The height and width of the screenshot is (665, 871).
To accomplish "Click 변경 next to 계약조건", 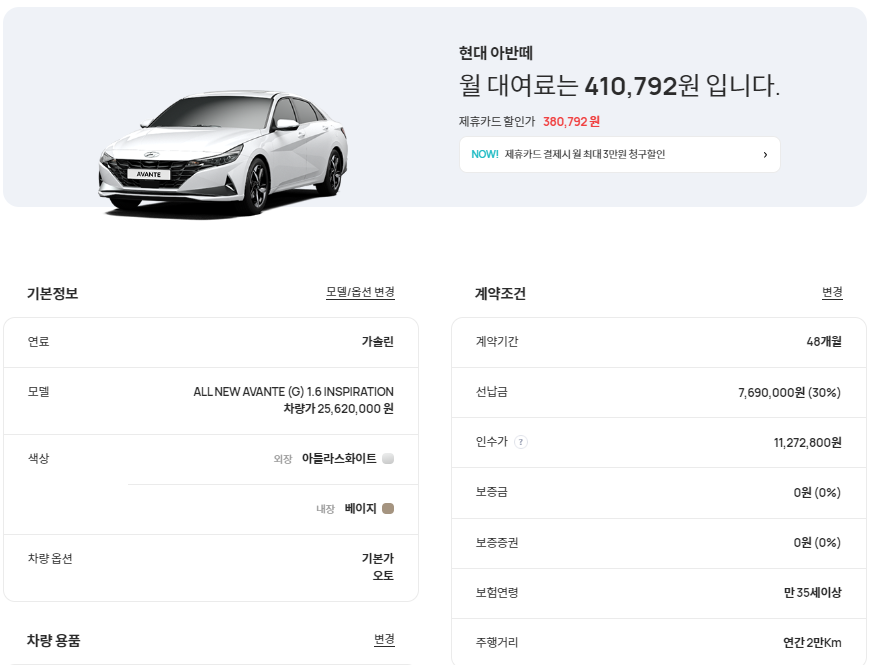I will tap(833, 292).
